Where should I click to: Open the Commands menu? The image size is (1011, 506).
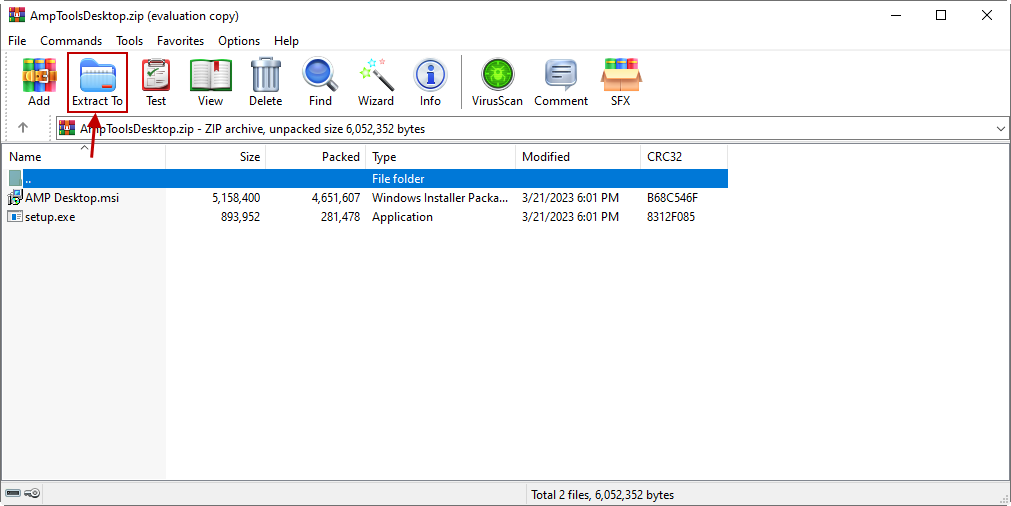[x=71, y=41]
